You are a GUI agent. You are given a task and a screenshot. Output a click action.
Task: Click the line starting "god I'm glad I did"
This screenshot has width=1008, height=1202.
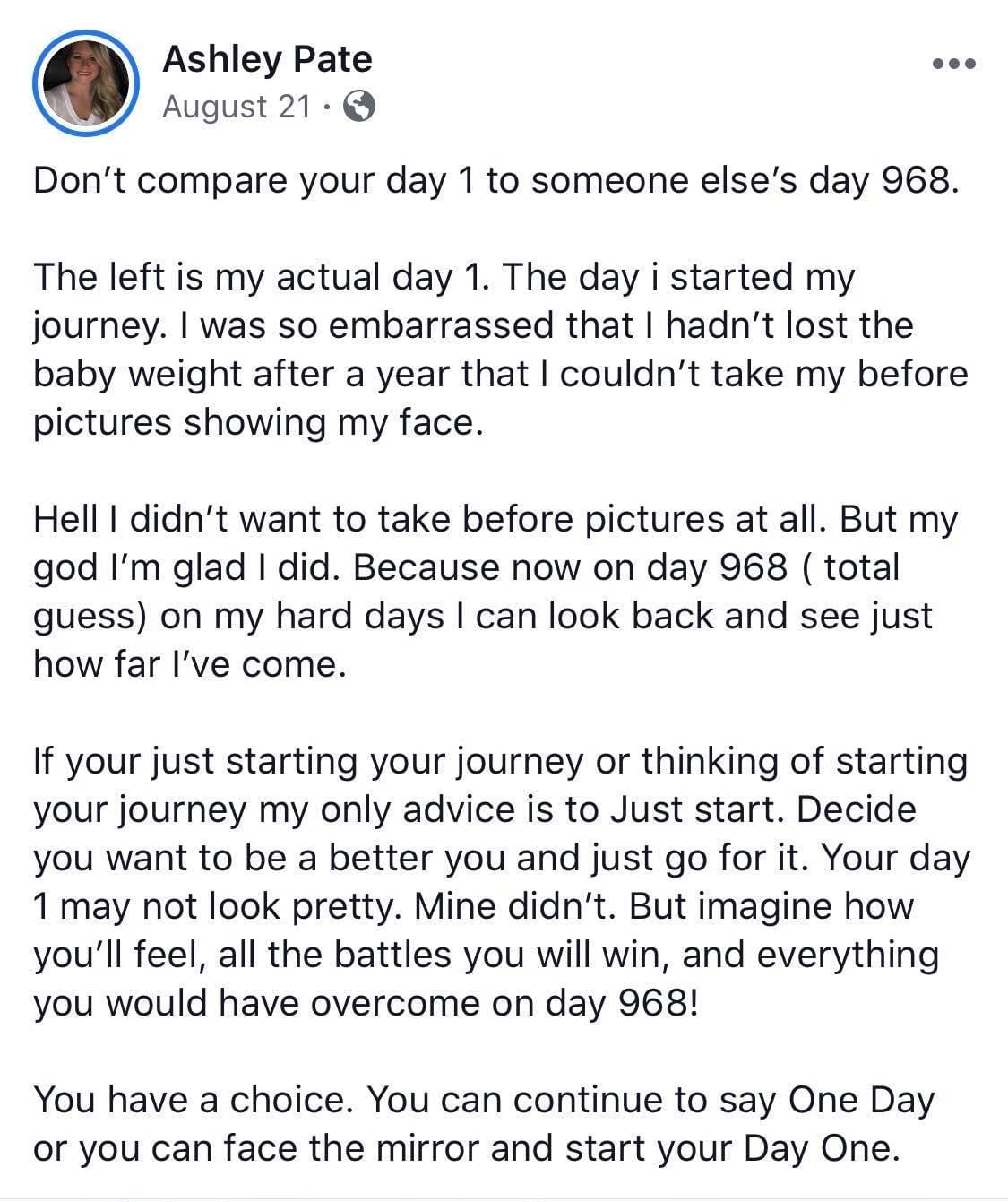coord(466,567)
